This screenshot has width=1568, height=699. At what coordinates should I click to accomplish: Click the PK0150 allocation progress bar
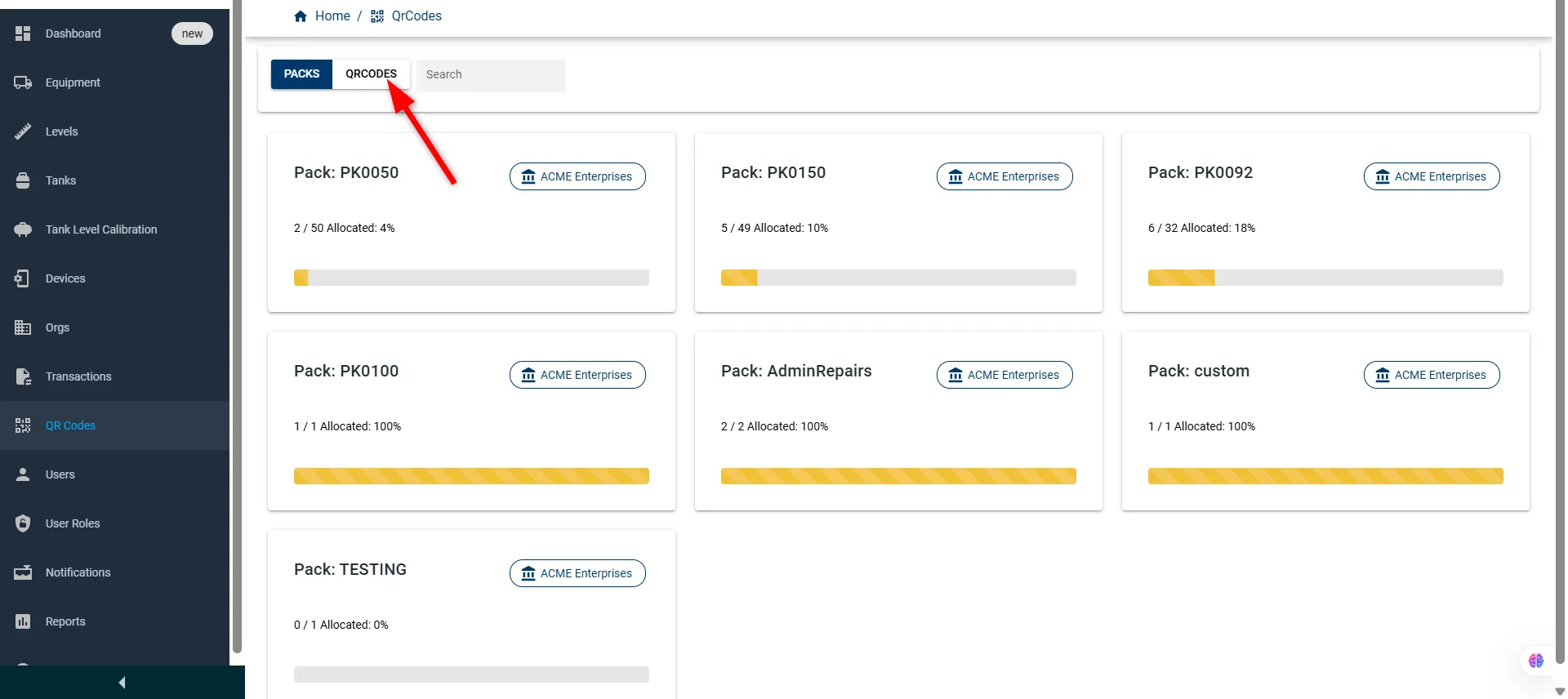point(898,278)
